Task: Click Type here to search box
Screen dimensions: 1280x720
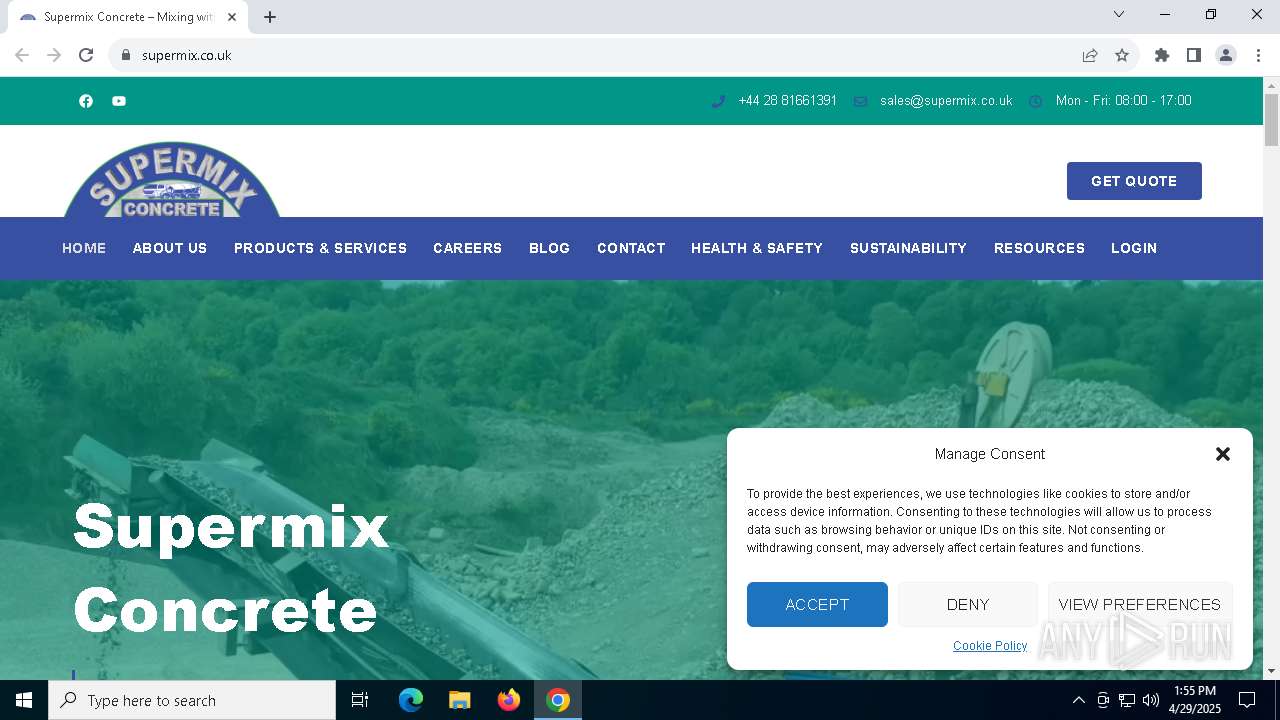Action: pos(192,700)
